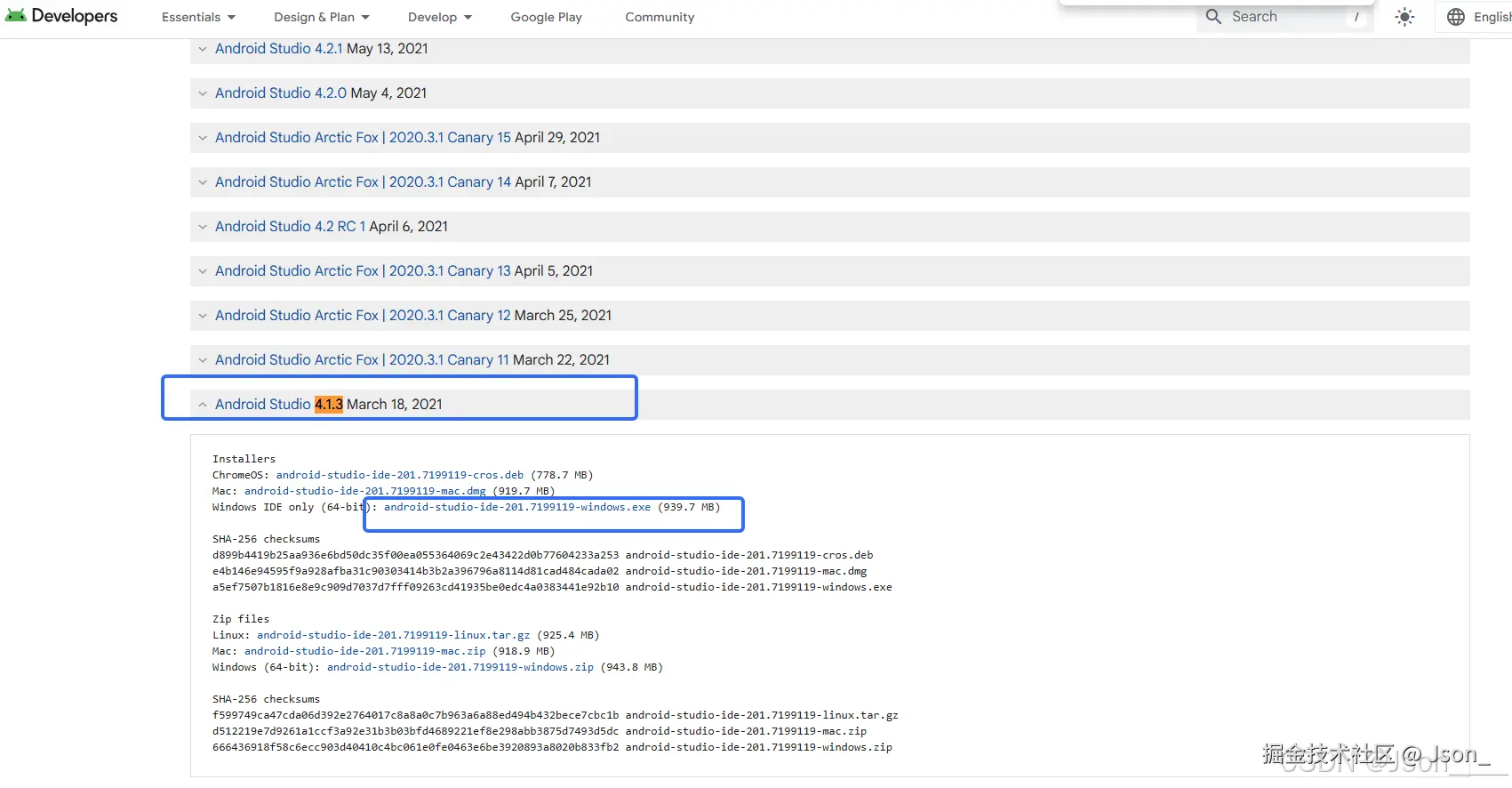
Task: Toggle the light/dark theme icon
Action: pyautogui.click(x=1404, y=17)
